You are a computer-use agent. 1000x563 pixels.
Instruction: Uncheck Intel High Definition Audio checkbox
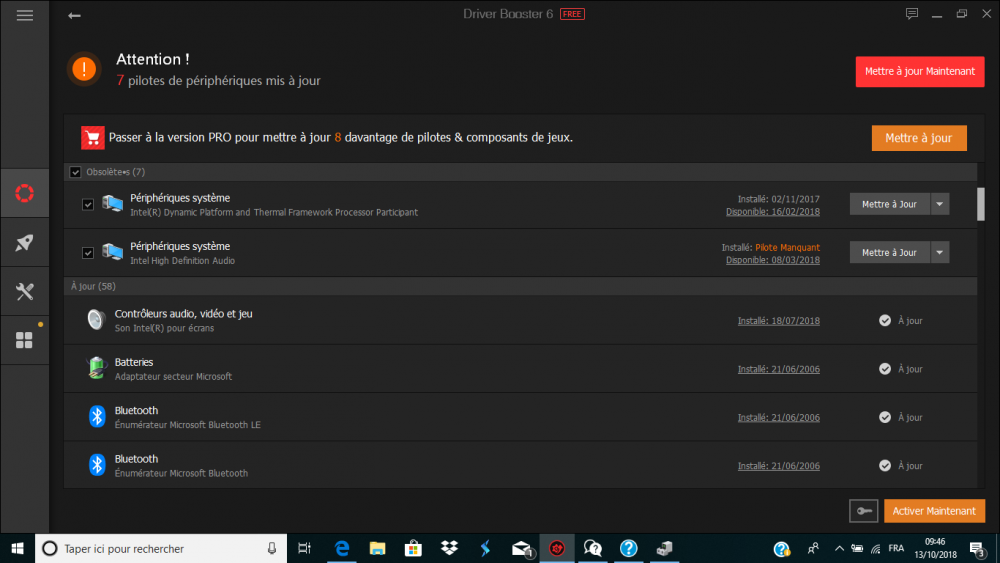coord(88,253)
